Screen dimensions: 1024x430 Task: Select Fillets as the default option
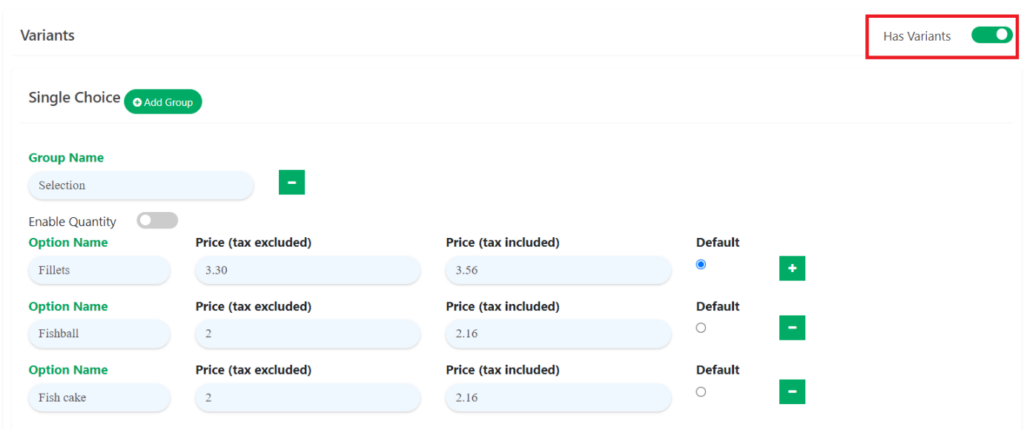click(x=700, y=265)
